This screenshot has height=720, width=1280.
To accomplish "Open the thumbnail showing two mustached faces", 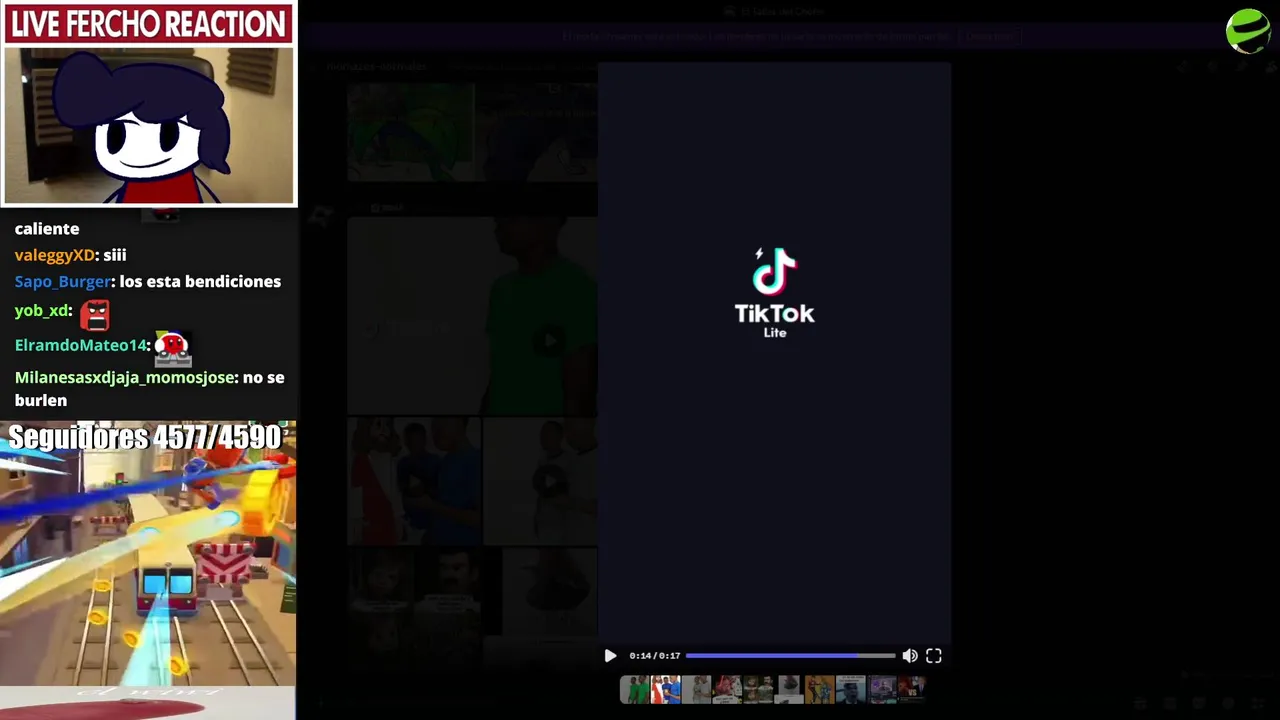I will 758,689.
